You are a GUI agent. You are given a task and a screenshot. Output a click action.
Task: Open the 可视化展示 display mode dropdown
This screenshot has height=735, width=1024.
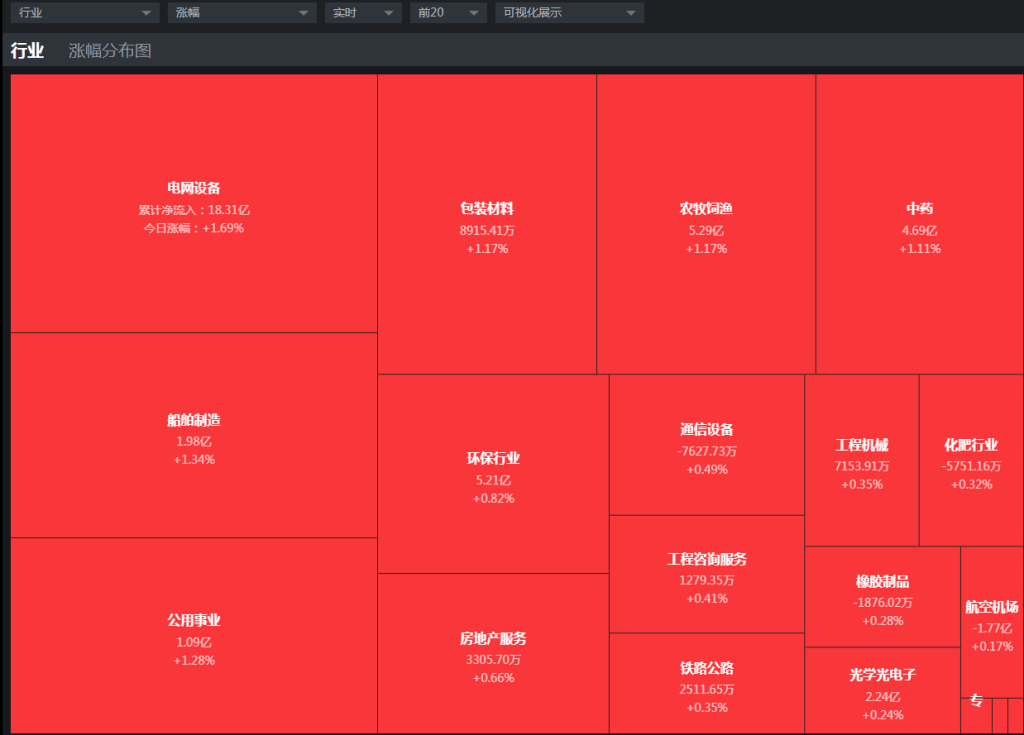(x=569, y=13)
